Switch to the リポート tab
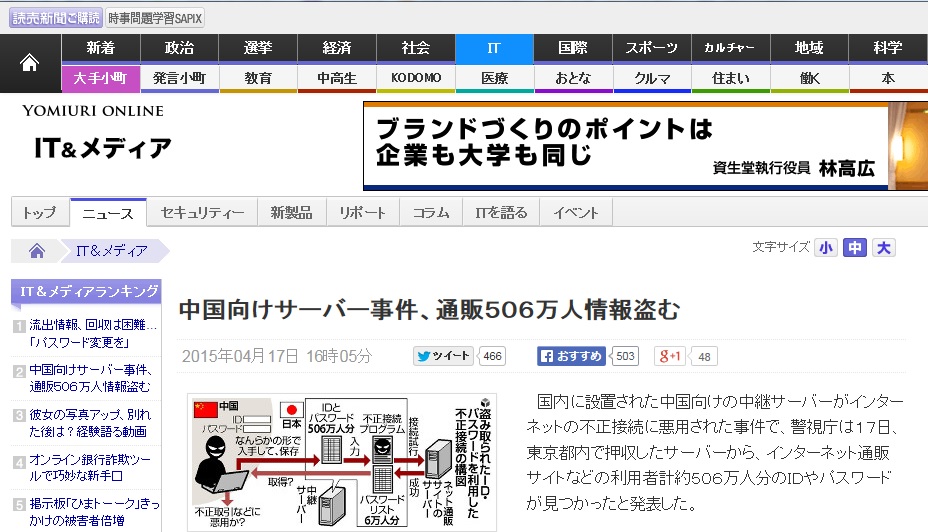Screen dimensions: 928x532 [x=363, y=212]
